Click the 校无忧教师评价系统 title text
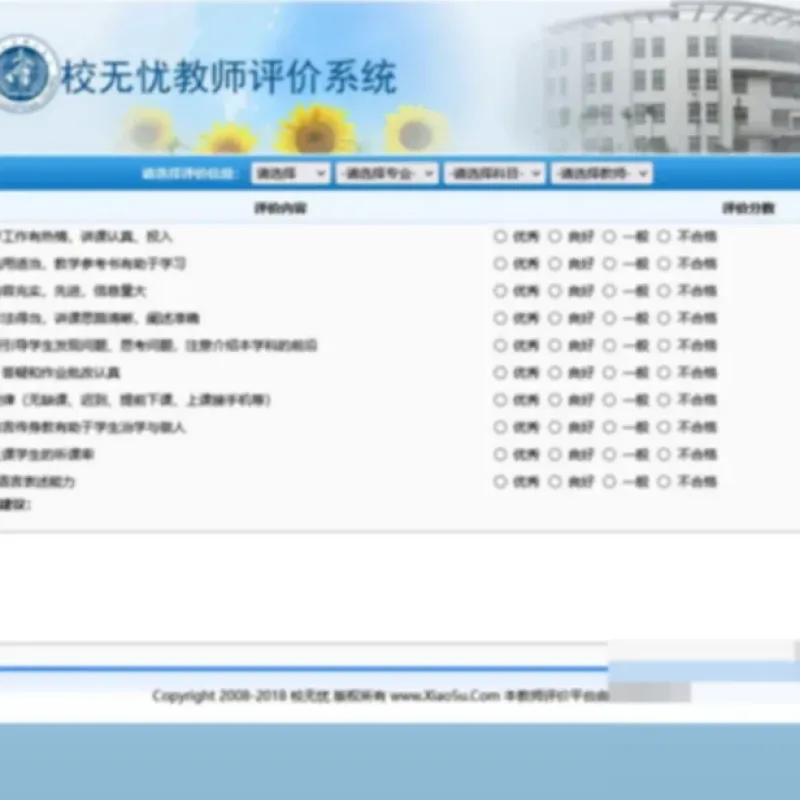This screenshot has height=800, width=800. tap(229, 77)
